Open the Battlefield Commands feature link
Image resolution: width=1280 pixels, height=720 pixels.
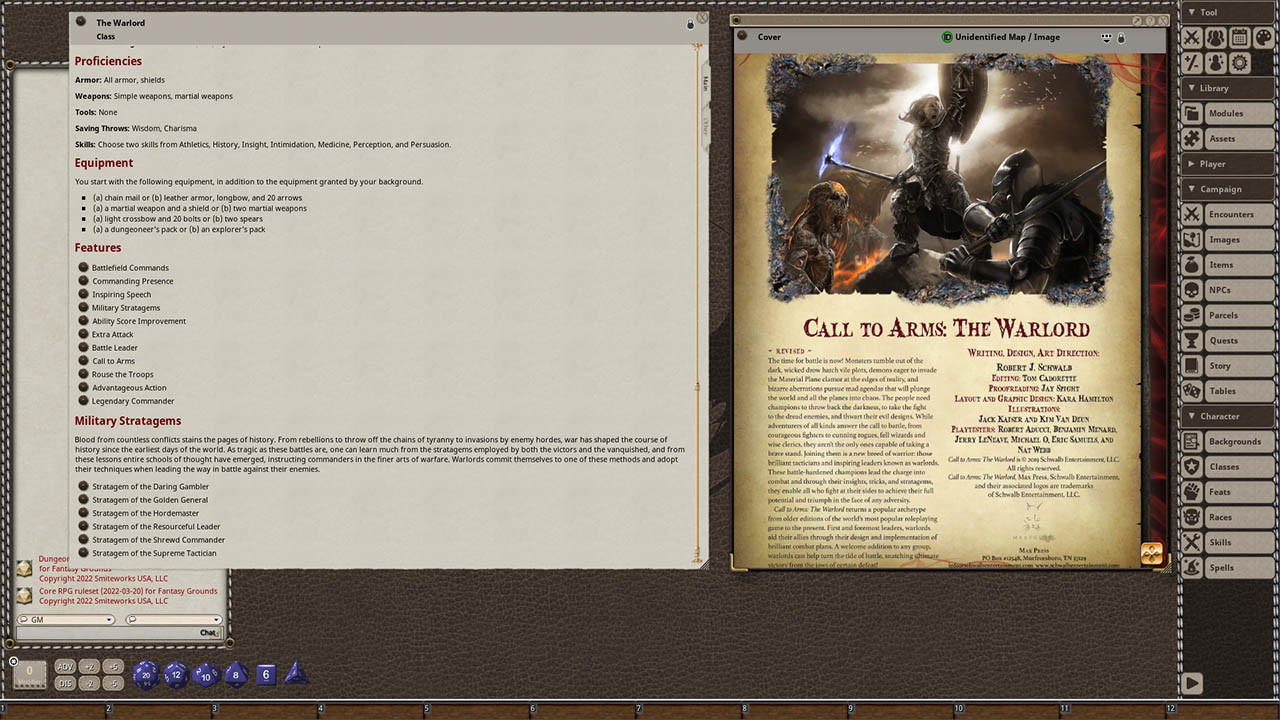[x=130, y=268]
